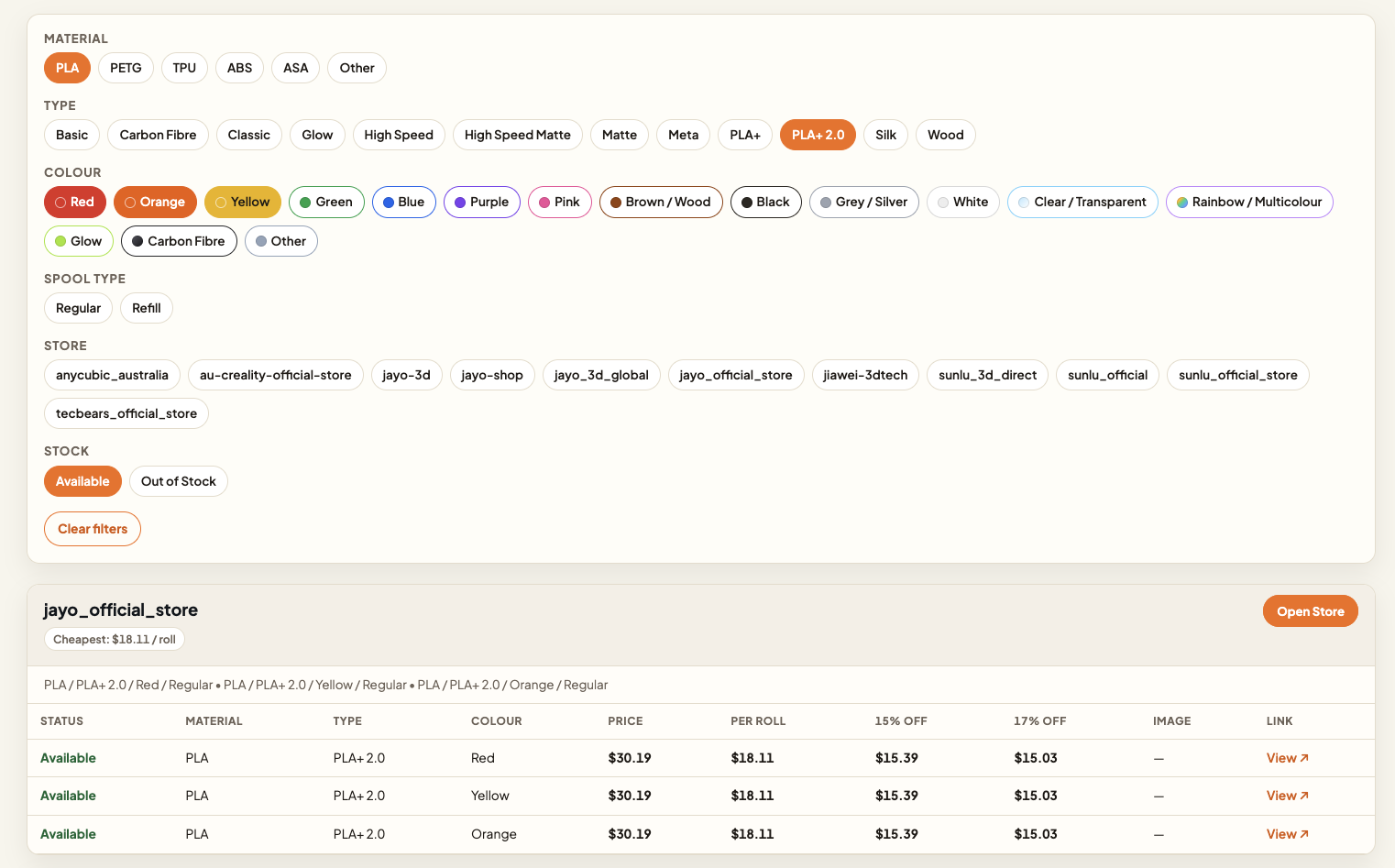Filter by PETG material
This screenshot has width=1395, height=868.
pyautogui.click(x=126, y=68)
